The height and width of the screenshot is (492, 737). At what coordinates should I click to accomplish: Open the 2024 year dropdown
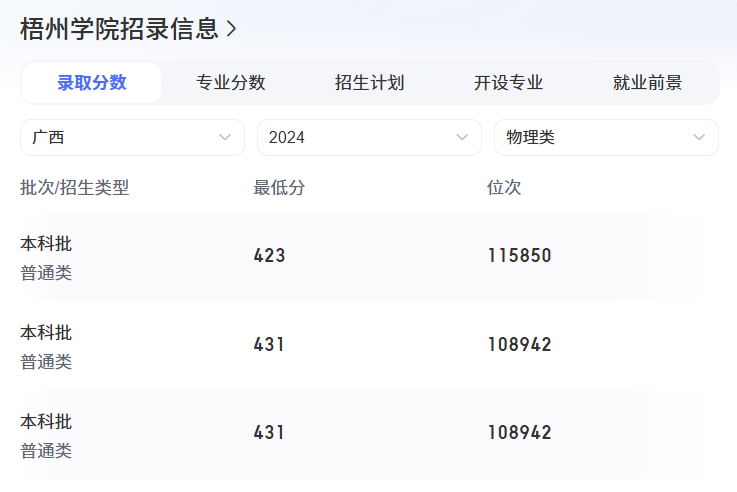(x=369, y=137)
